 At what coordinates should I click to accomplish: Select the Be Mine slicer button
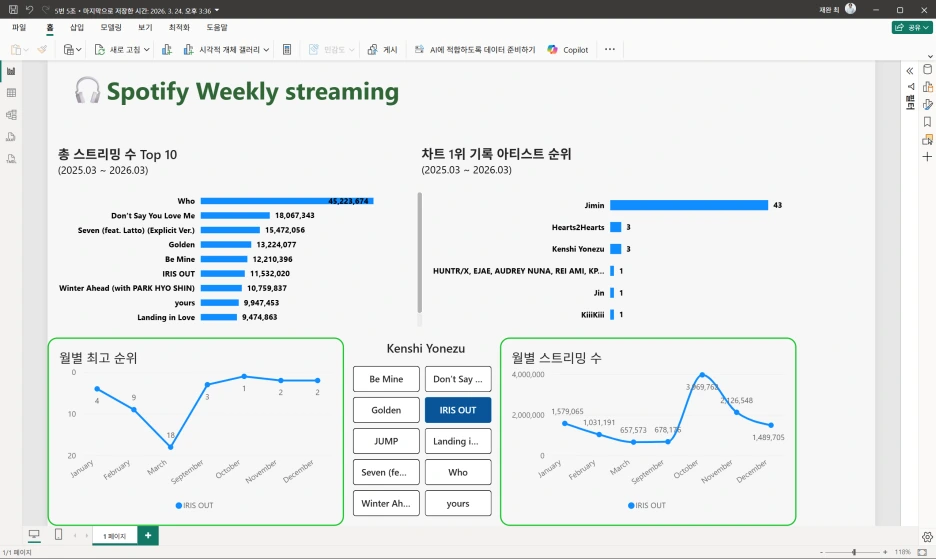click(x=386, y=379)
